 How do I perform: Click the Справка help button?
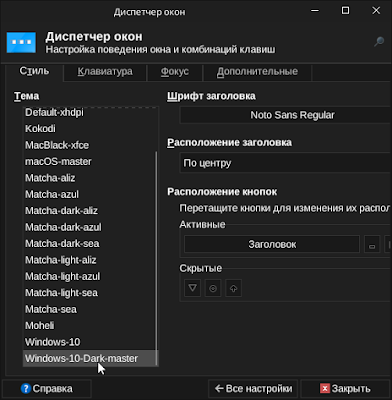(x=47, y=389)
